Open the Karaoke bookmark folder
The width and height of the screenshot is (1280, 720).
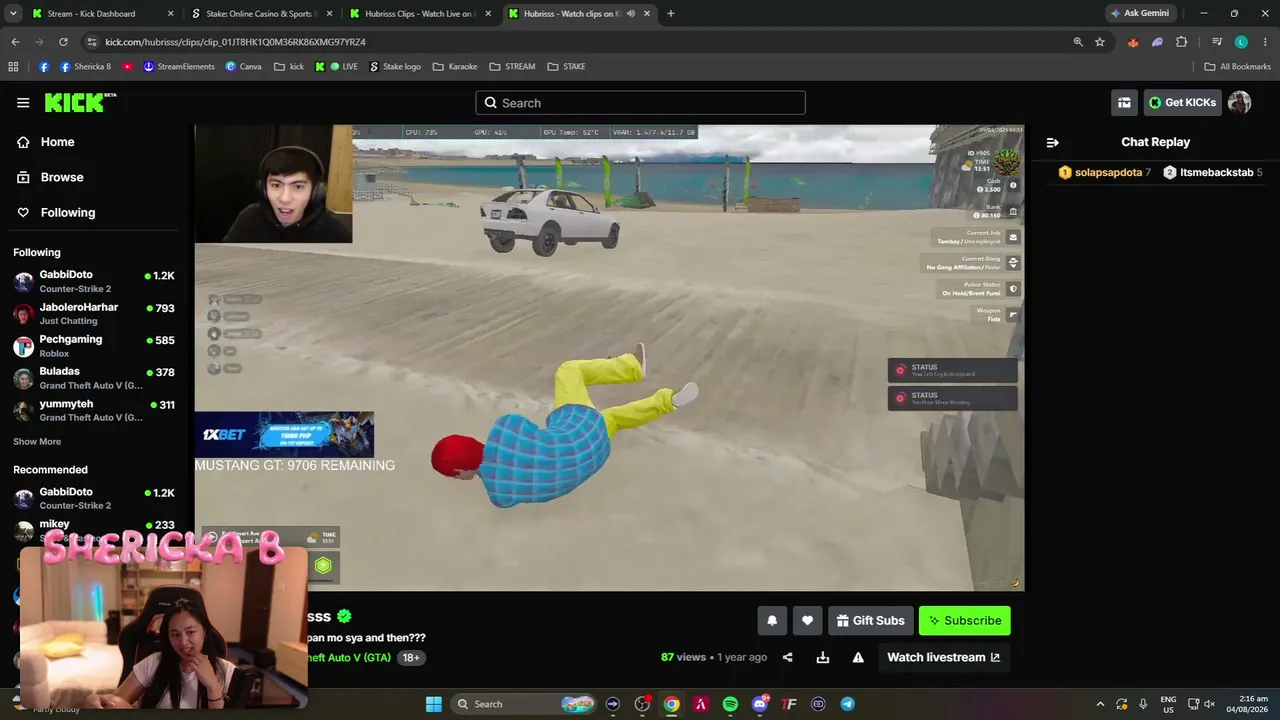(x=454, y=67)
